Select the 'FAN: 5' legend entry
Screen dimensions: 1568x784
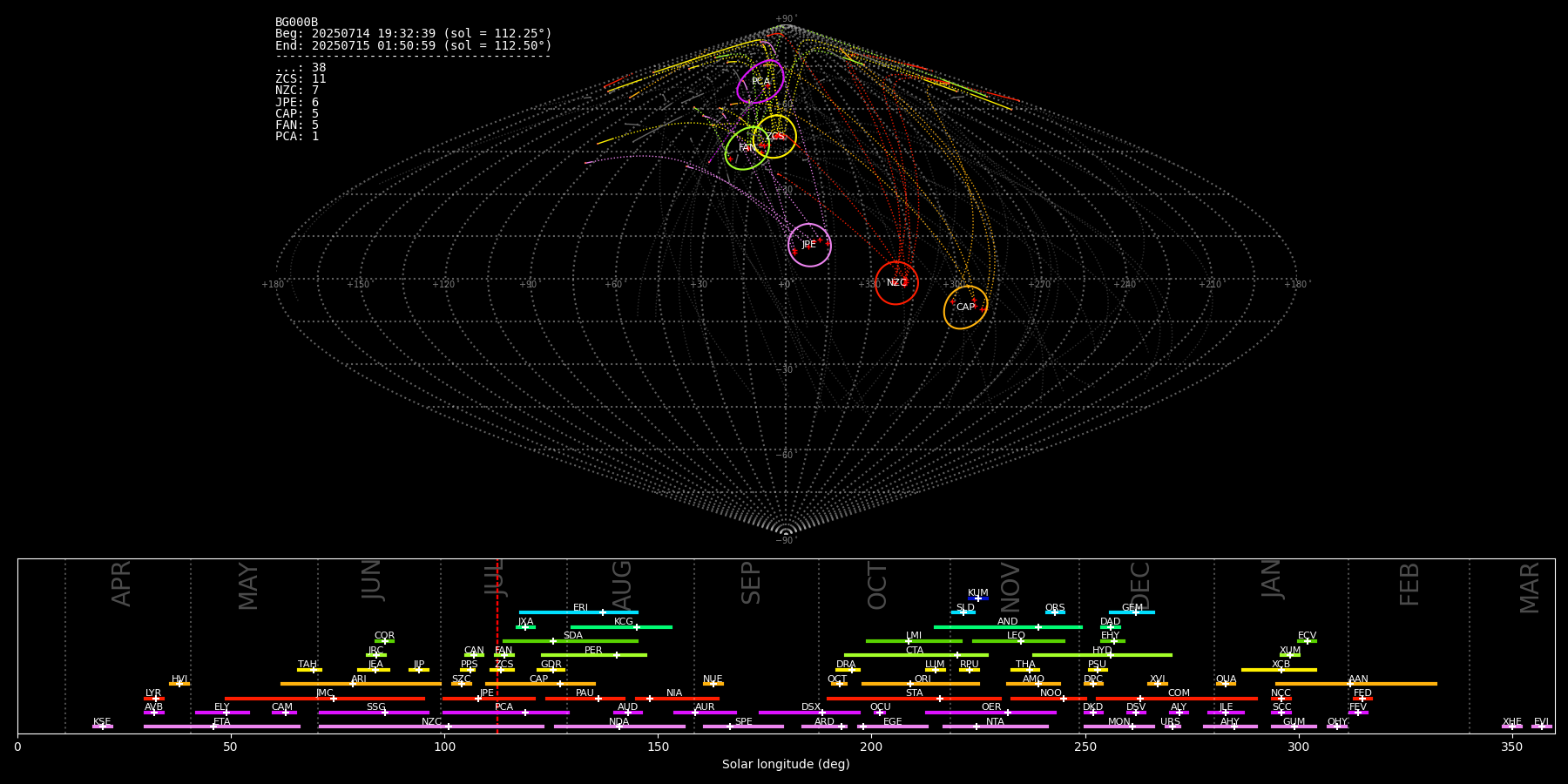[297, 125]
